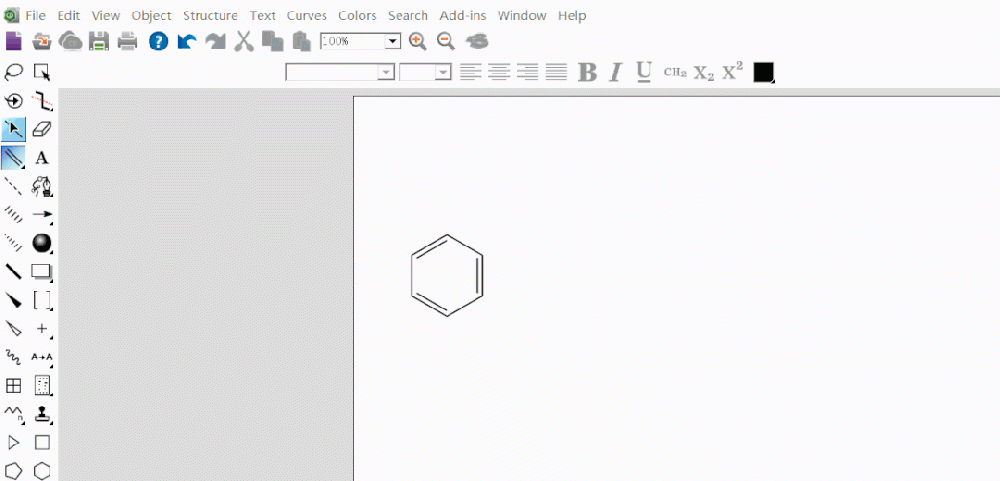This screenshot has width=1000, height=481.
Task: Select the TLC Plate tool
Action: coord(42,385)
